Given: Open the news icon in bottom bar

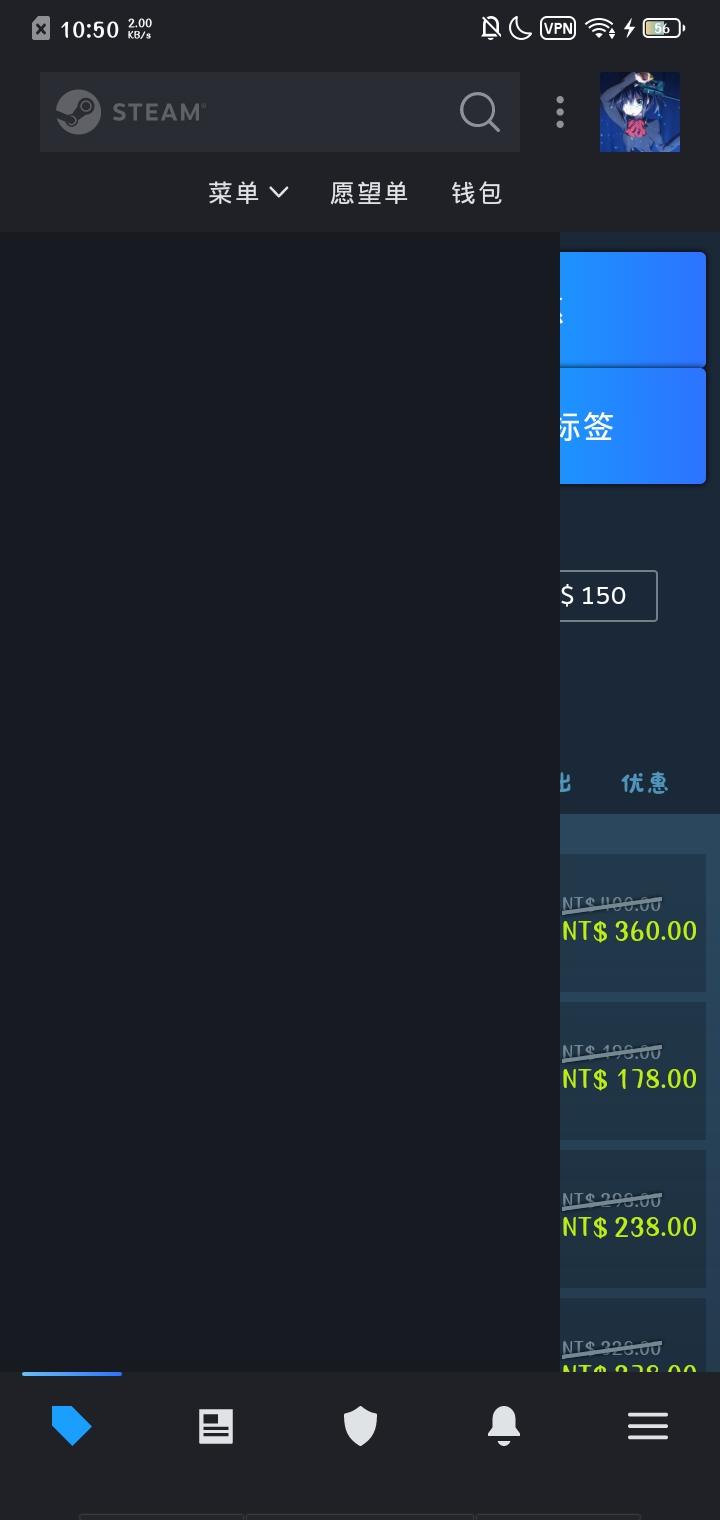Looking at the screenshot, I should tap(216, 1426).
